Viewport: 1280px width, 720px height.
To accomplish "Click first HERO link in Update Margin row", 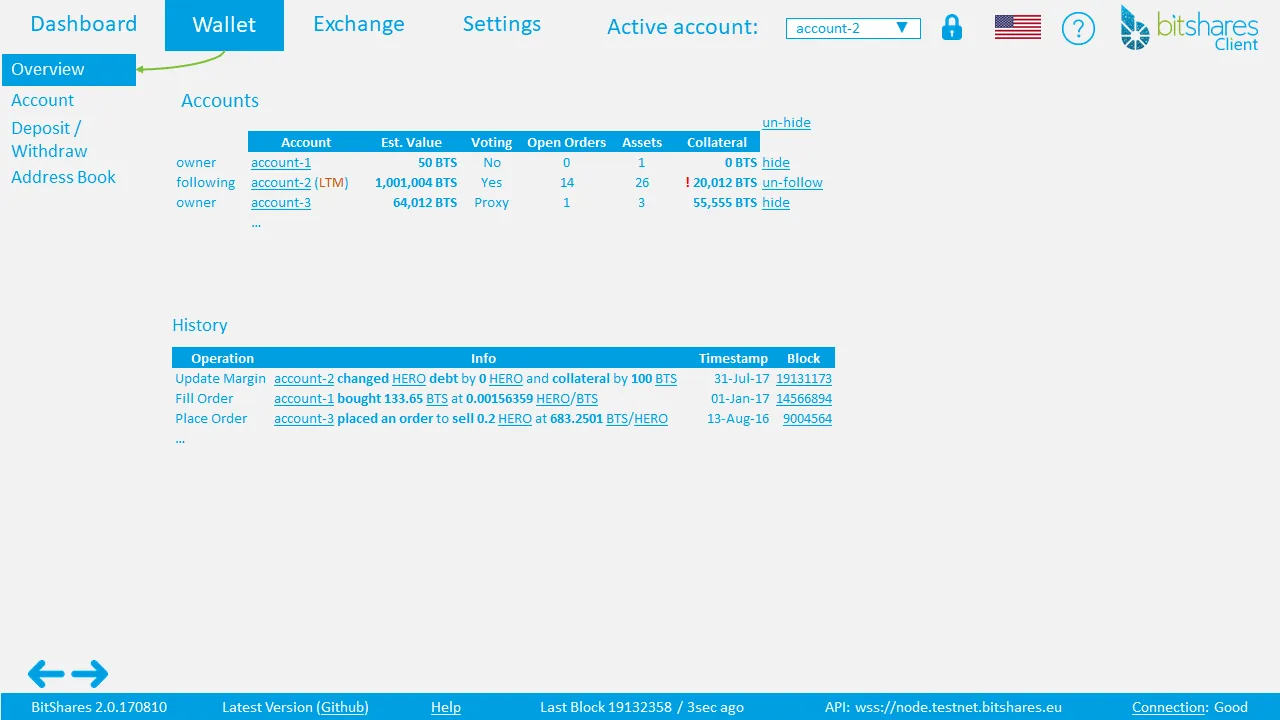I will (x=409, y=378).
